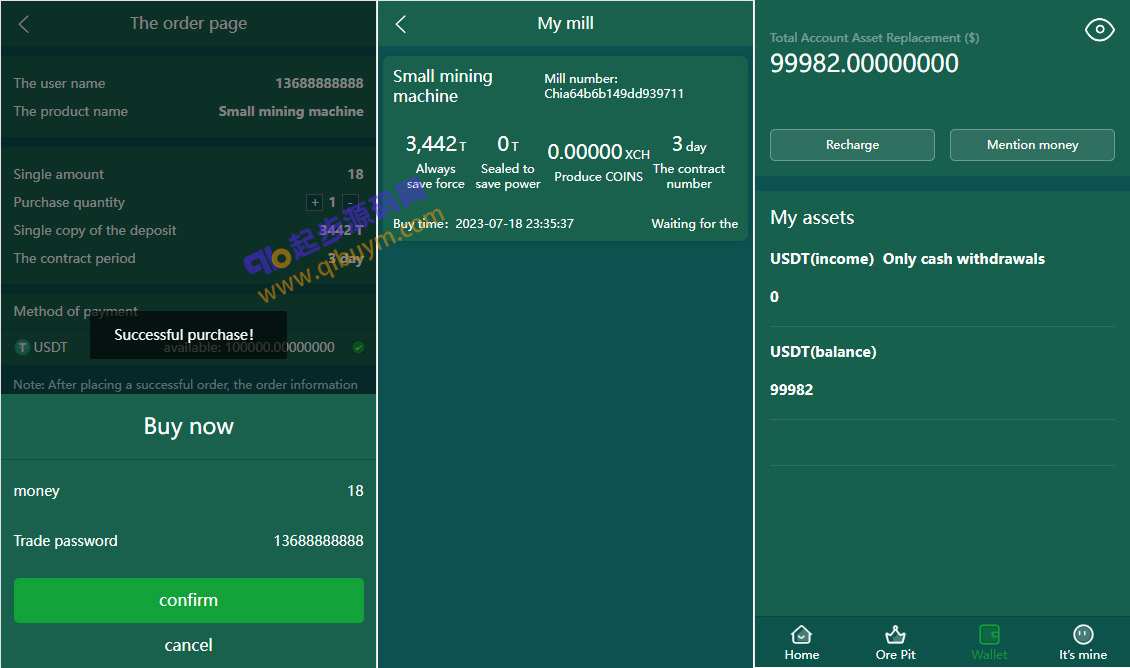Click the USDT coin icon
This screenshot has height=668, width=1130.
(22, 347)
